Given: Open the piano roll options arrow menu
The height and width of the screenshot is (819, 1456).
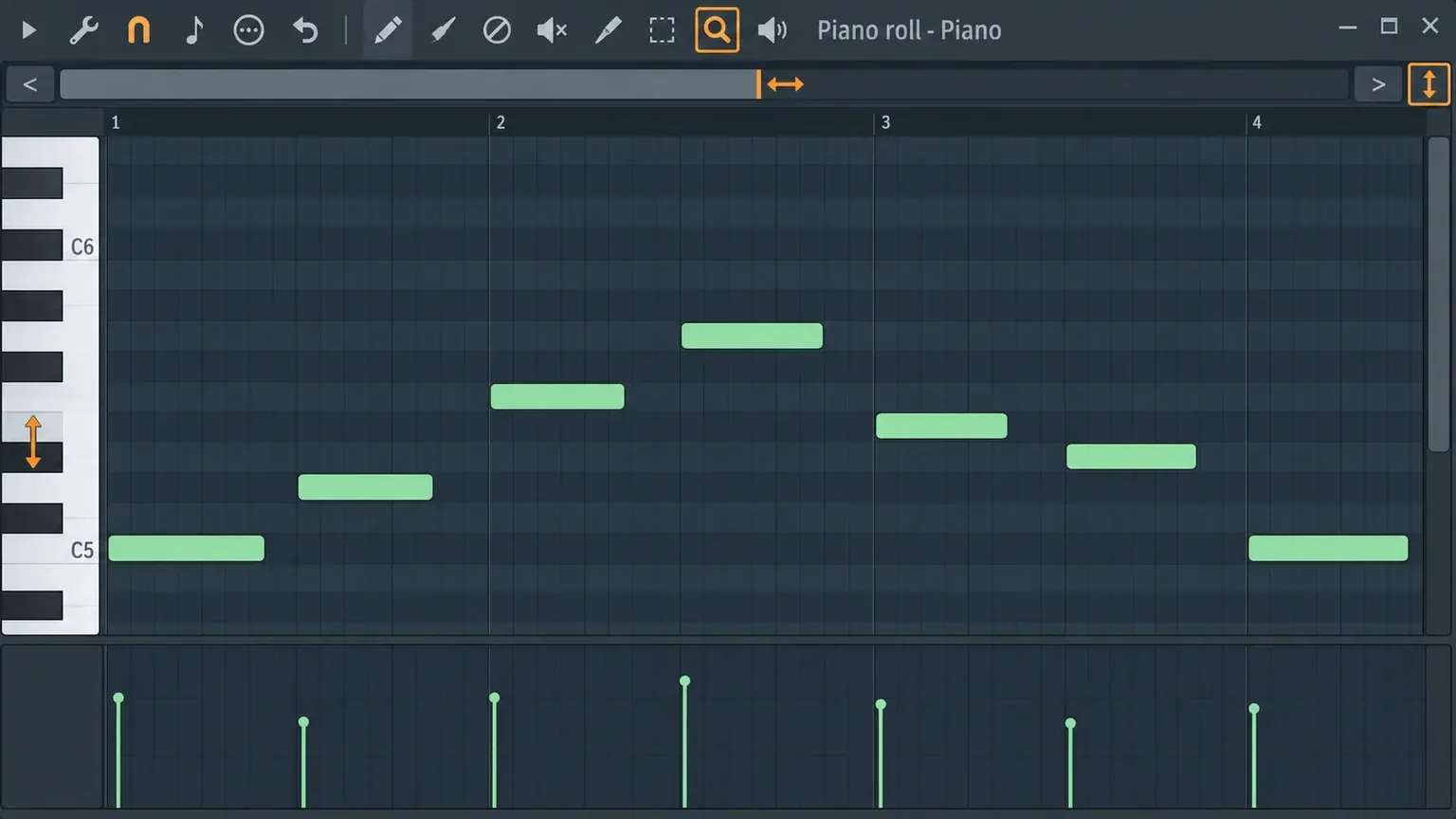Looking at the screenshot, I should tap(28, 30).
